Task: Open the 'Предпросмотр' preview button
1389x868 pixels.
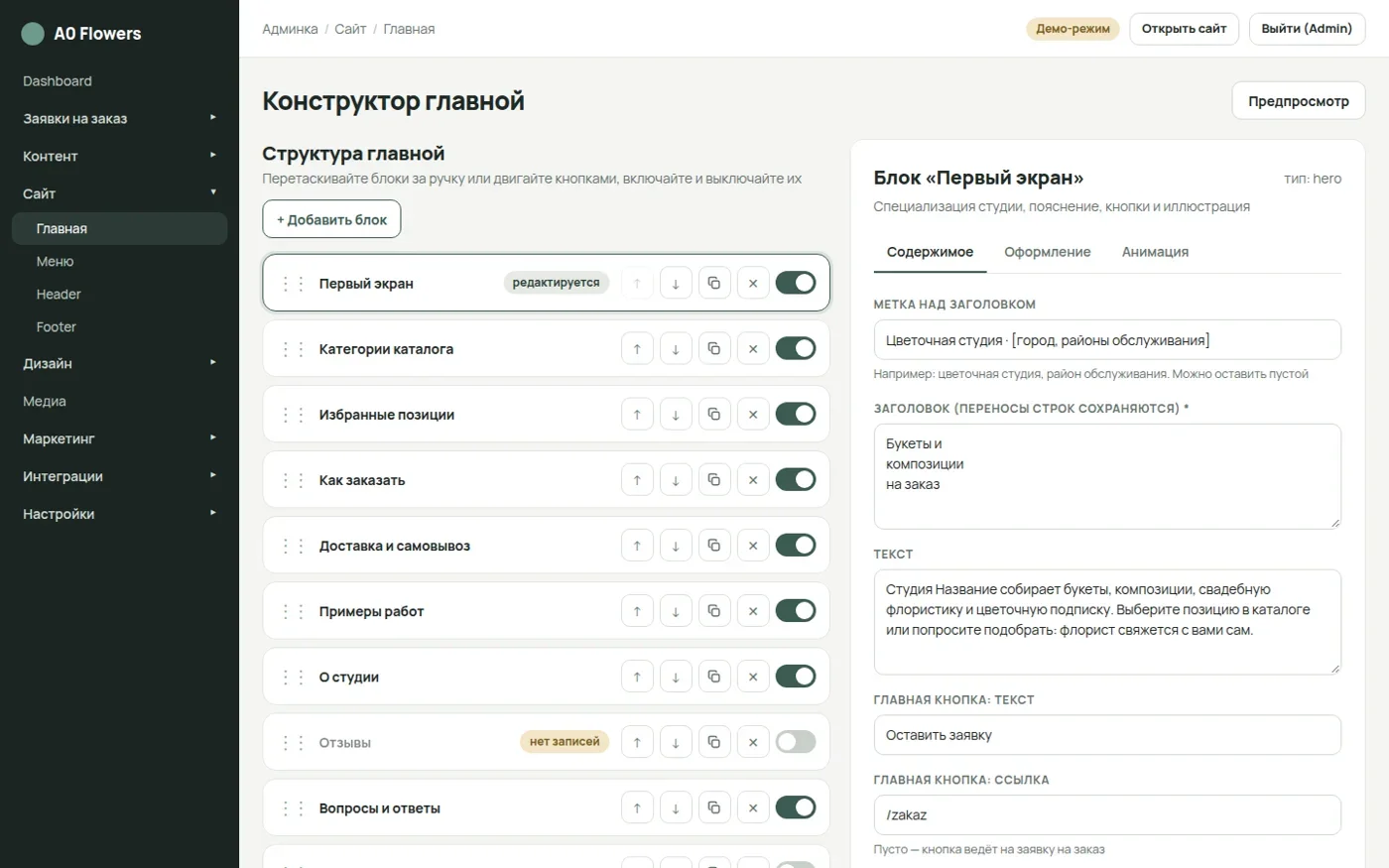Action: (x=1299, y=101)
